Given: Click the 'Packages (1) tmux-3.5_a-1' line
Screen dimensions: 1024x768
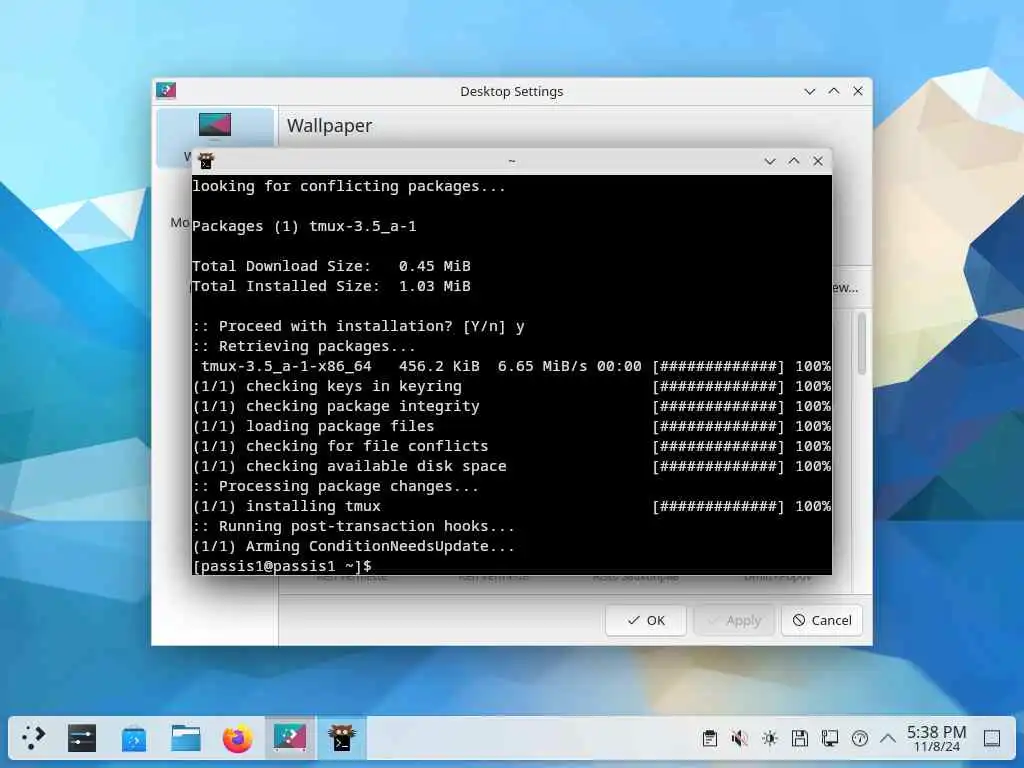Looking at the screenshot, I should (x=304, y=227).
